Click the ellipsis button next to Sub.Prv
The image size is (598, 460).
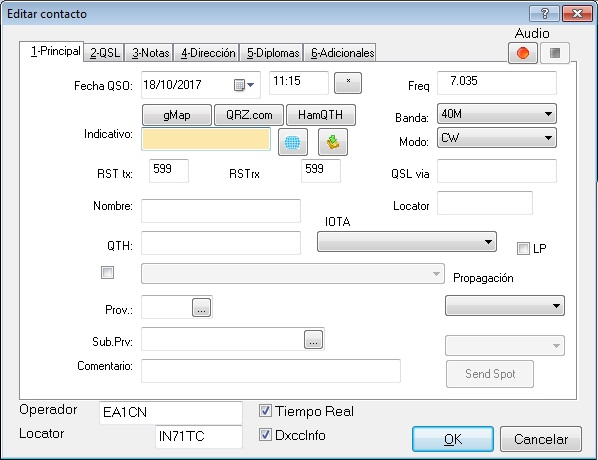coord(313,339)
